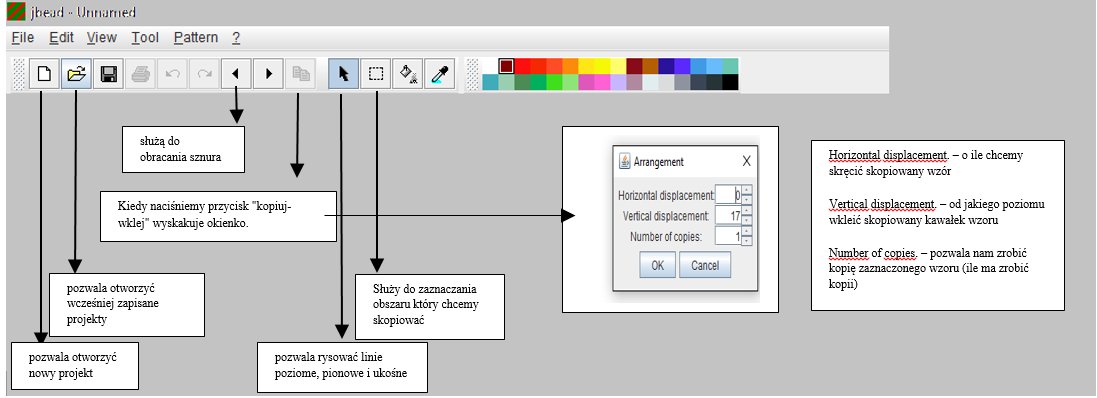This screenshot has width=1097, height=398.
Task: Create a new pattern with the blank page icon
Action: coord(44,73)
